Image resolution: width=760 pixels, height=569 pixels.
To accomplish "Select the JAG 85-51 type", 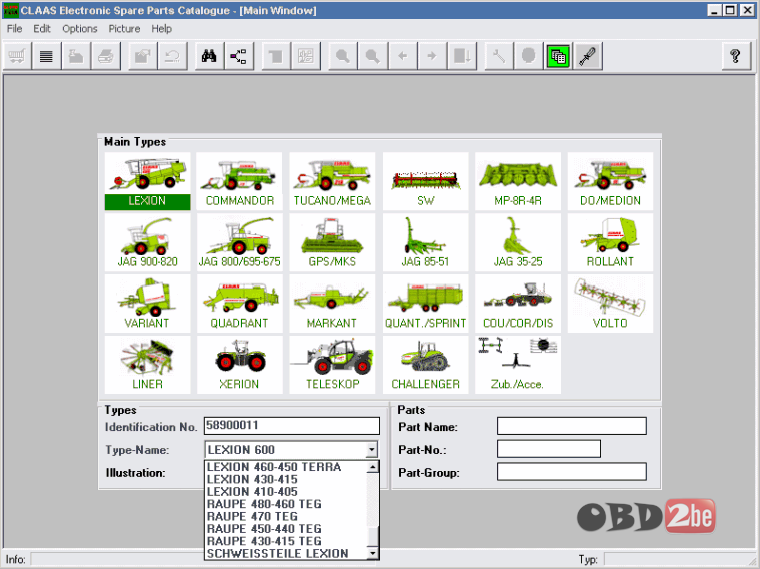I will [x=426, y=242].
